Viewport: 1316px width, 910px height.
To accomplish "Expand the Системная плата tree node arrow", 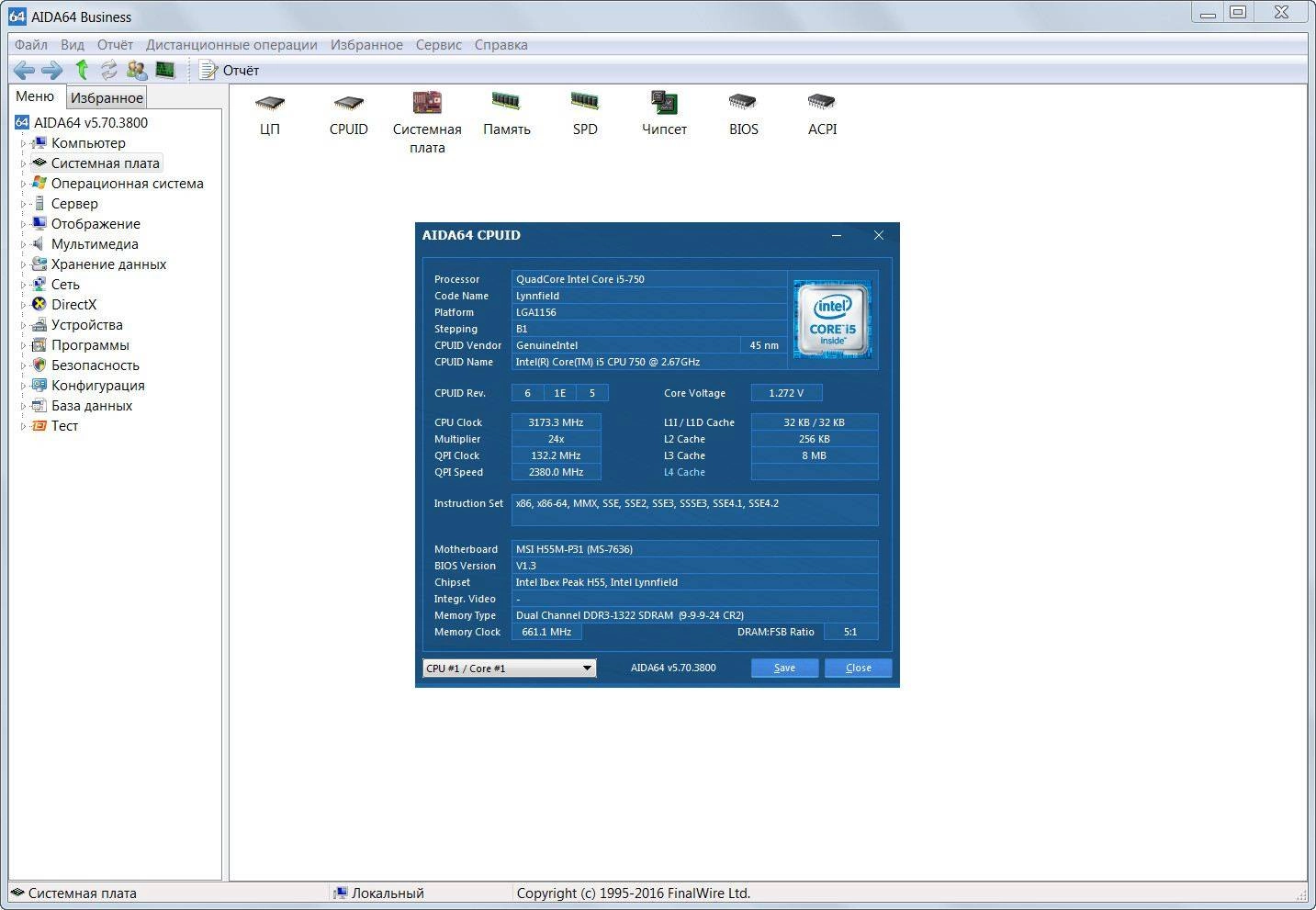I will (x=23, y=163).
